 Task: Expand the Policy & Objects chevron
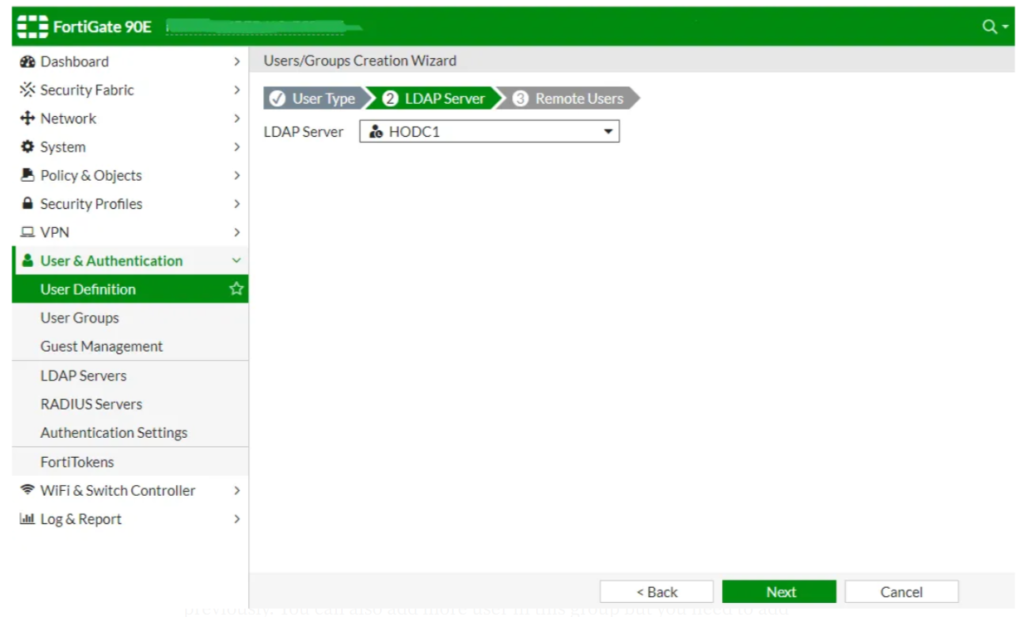tap(236, 175)
